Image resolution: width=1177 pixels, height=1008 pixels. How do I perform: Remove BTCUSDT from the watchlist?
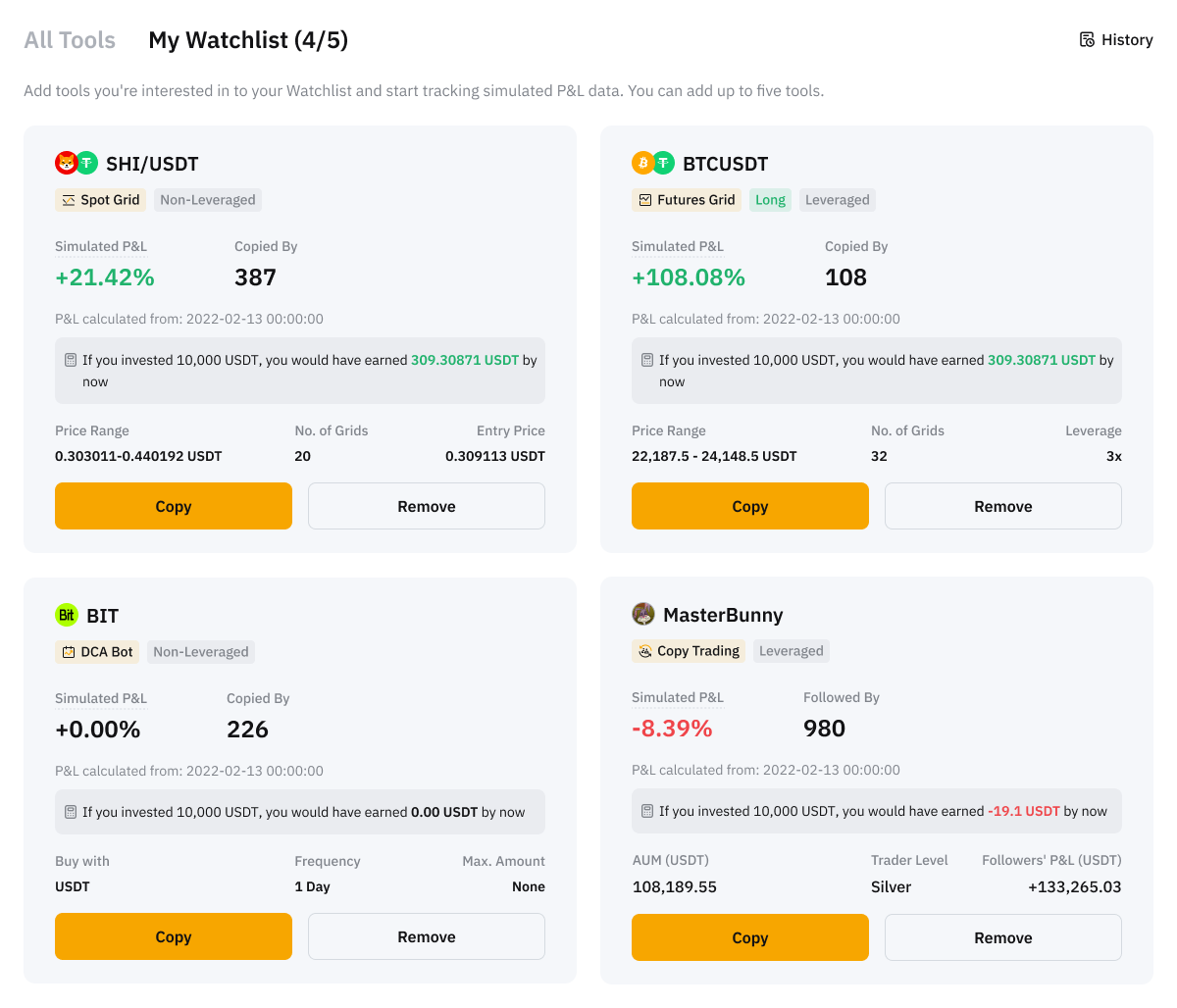[1003, 506]
